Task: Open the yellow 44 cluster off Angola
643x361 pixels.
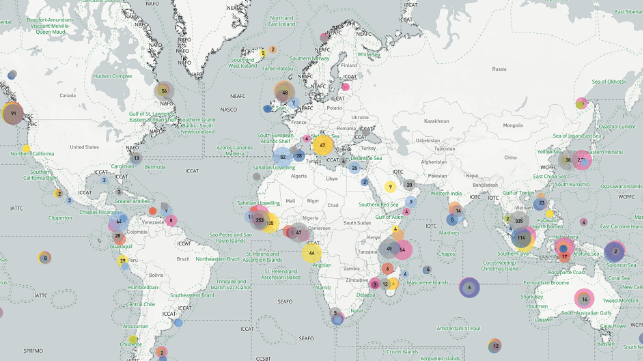Action: 312,253
